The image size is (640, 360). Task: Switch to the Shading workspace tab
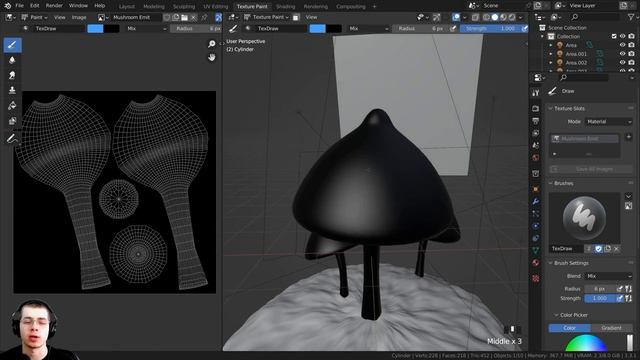(x=285, y=7)
